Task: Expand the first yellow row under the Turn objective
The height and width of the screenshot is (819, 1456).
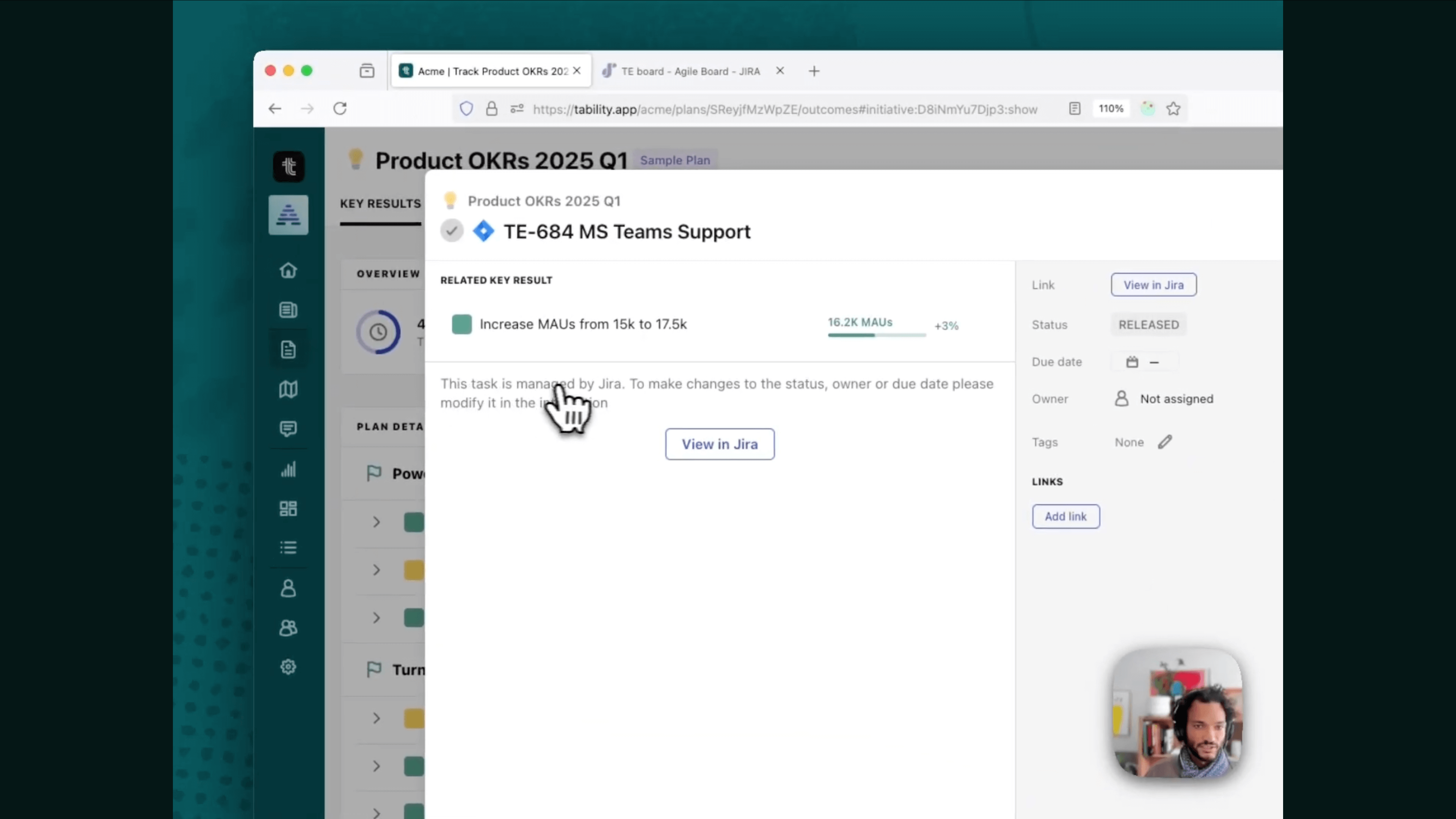Action: click(377, 719)
